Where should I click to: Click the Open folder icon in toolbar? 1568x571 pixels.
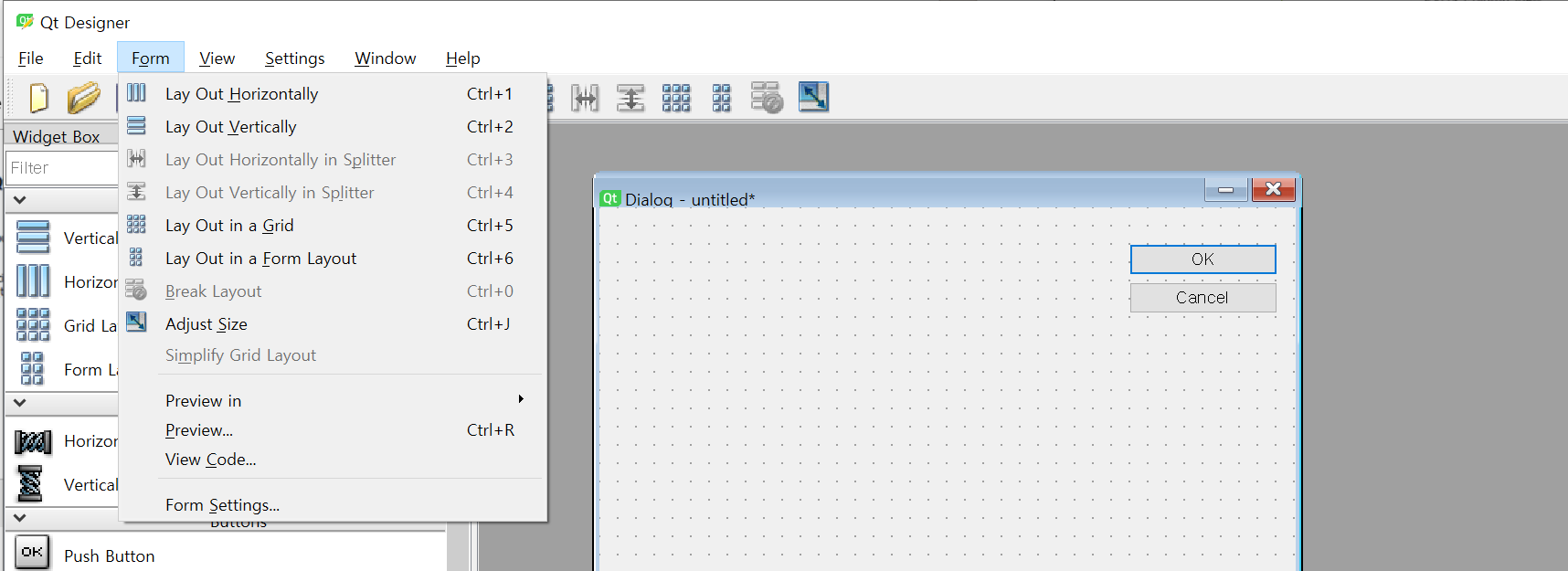[83, 97]
